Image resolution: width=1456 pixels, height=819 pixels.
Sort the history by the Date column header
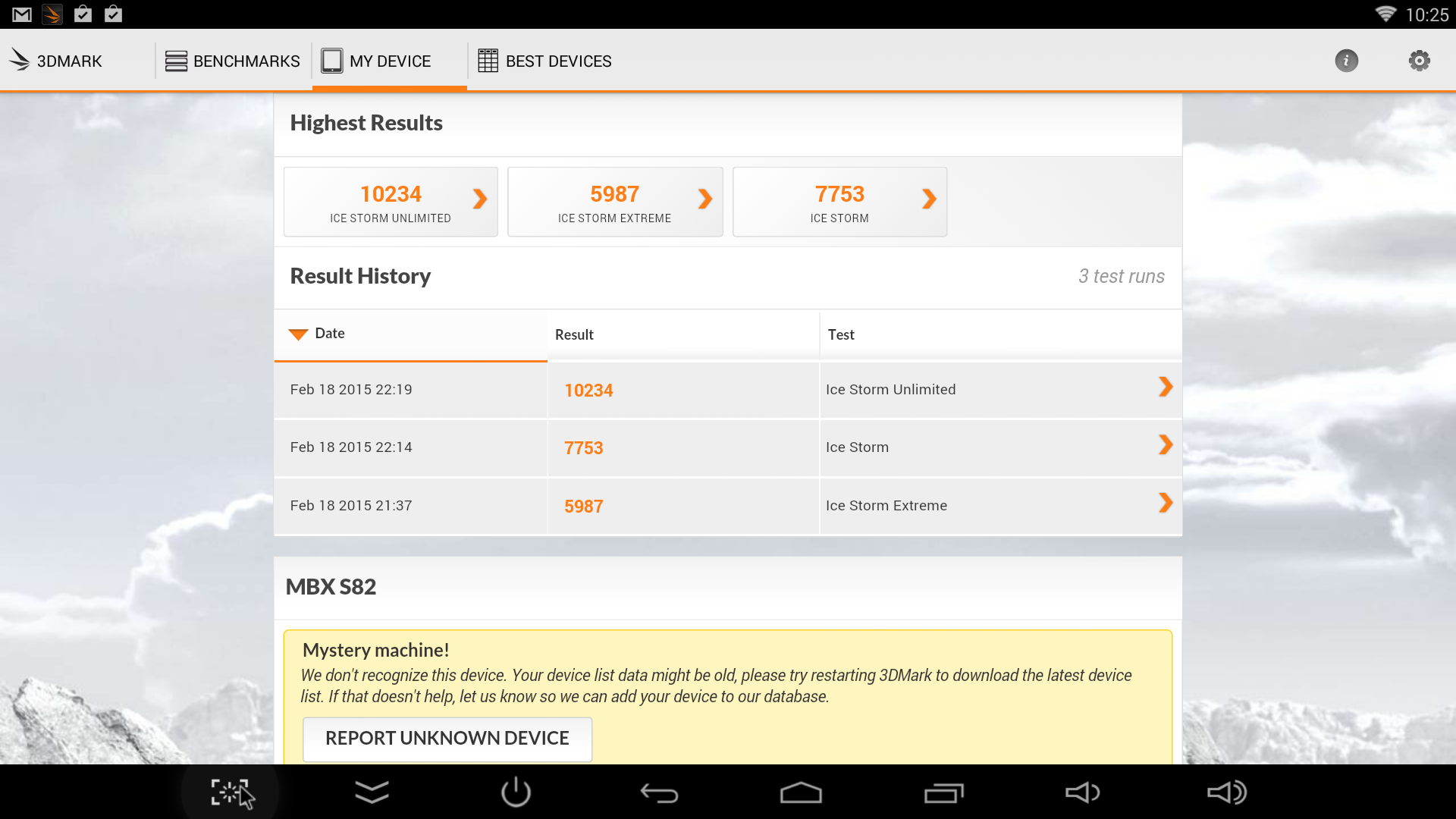410,334
